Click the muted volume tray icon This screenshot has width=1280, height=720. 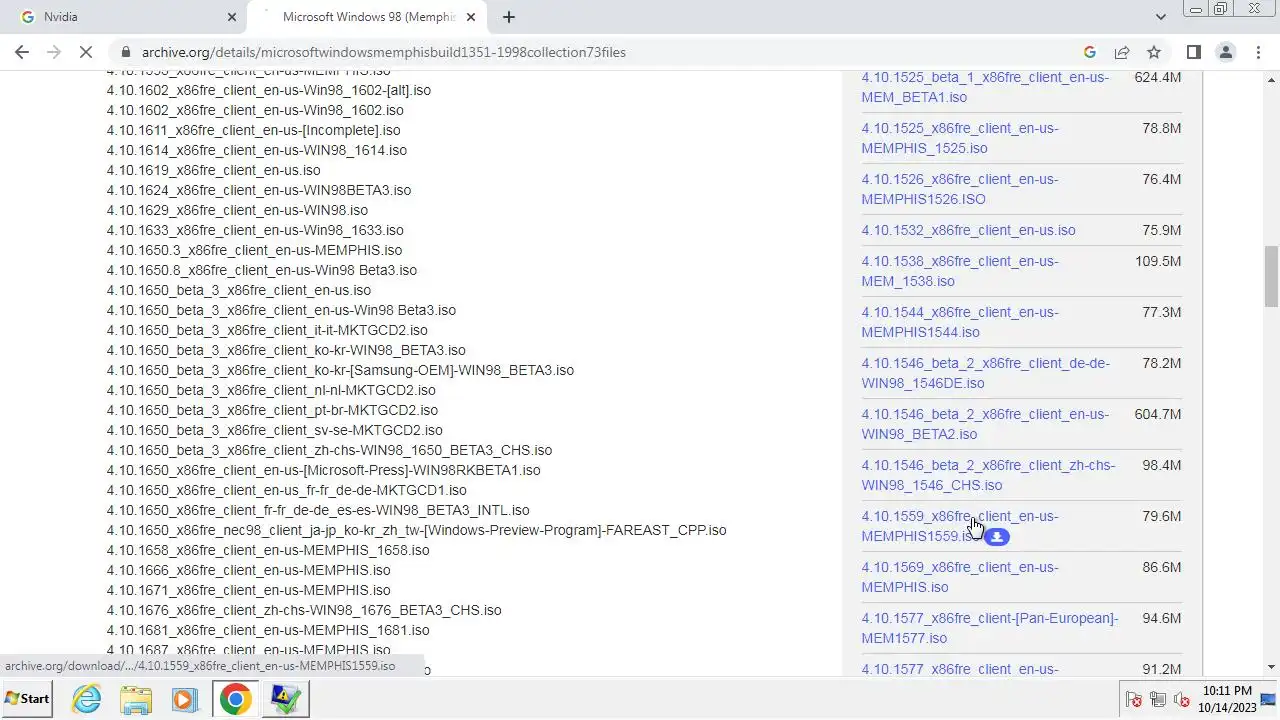coord(1181,699)
